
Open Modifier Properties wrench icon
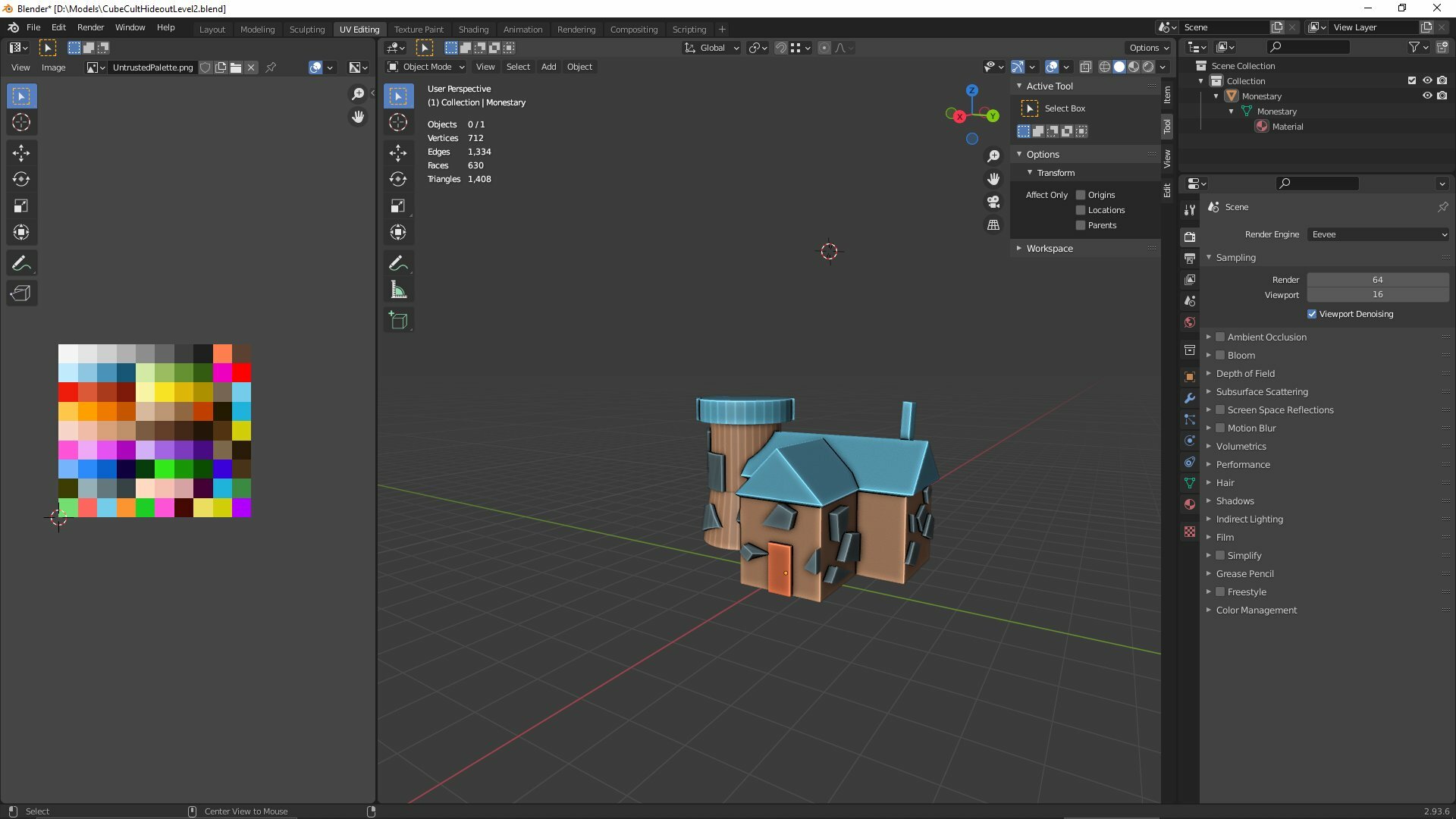[x=1189, y=398]
